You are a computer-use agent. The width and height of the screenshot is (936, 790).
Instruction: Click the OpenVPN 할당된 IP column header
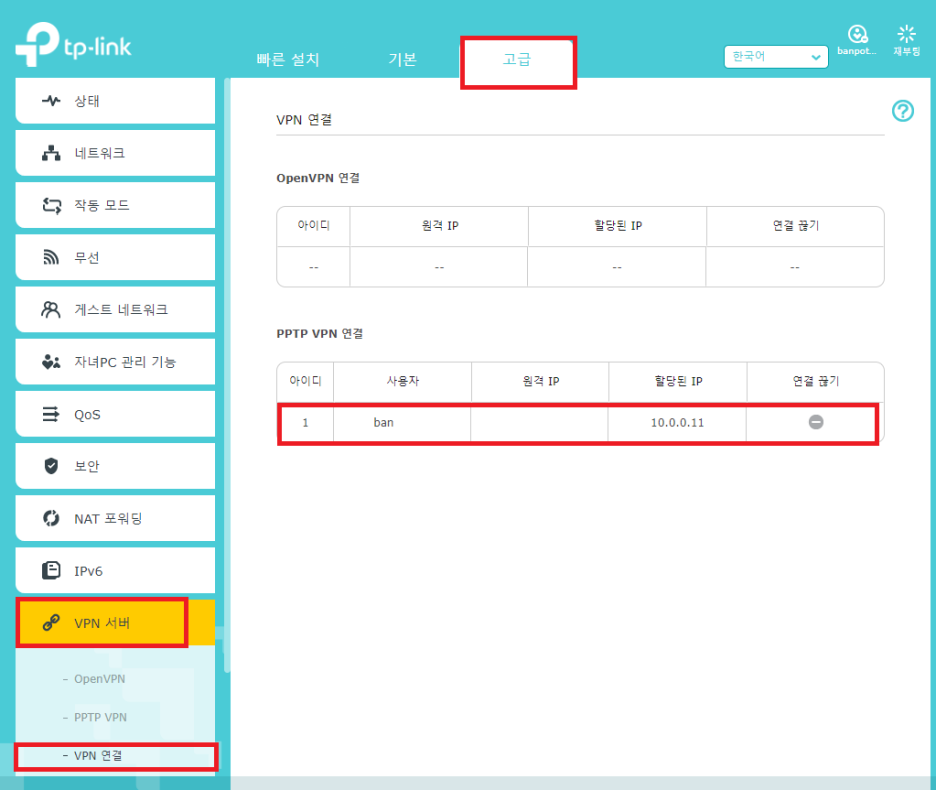point(617,226)
